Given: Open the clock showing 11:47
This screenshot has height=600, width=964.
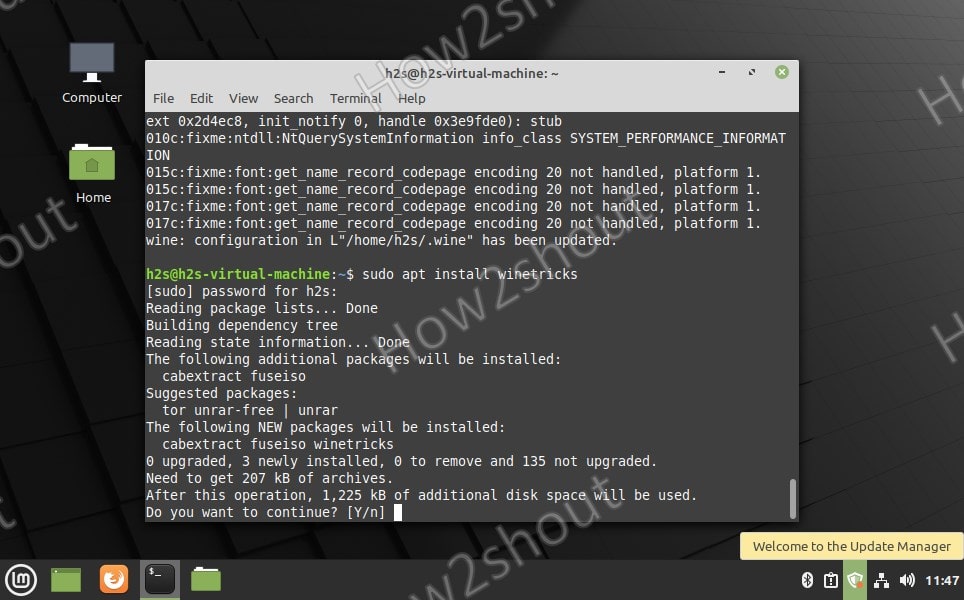Looking at the screenshot, I should point(942,580).
